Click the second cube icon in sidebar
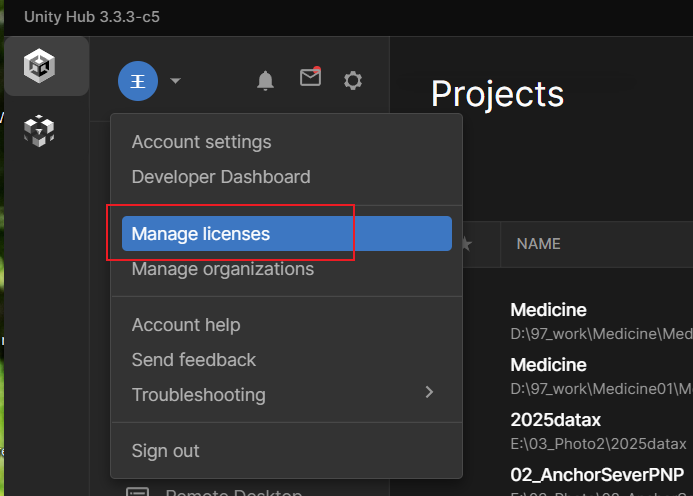Image resolution: width=693 pixels, height=496 pixels. [39, 131]
